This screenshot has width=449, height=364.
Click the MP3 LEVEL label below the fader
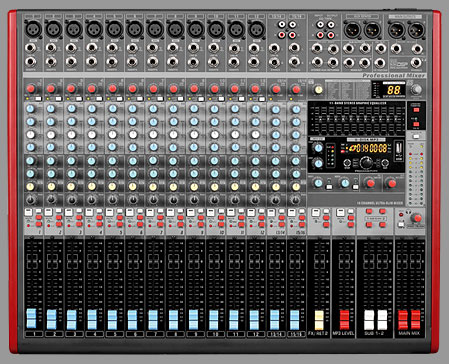(344, 333)
